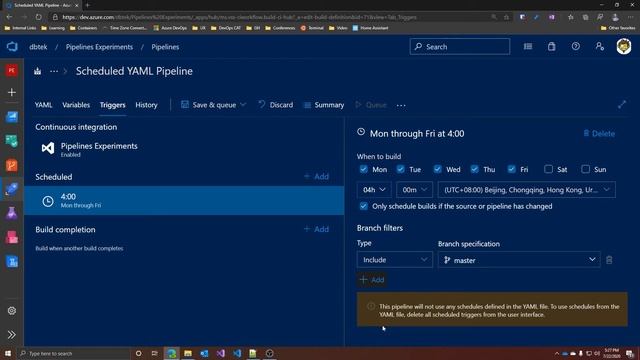This screenshot has height=360, width=640.
Task: Delete master branch filter trash icon
Action: pos(609,260)
